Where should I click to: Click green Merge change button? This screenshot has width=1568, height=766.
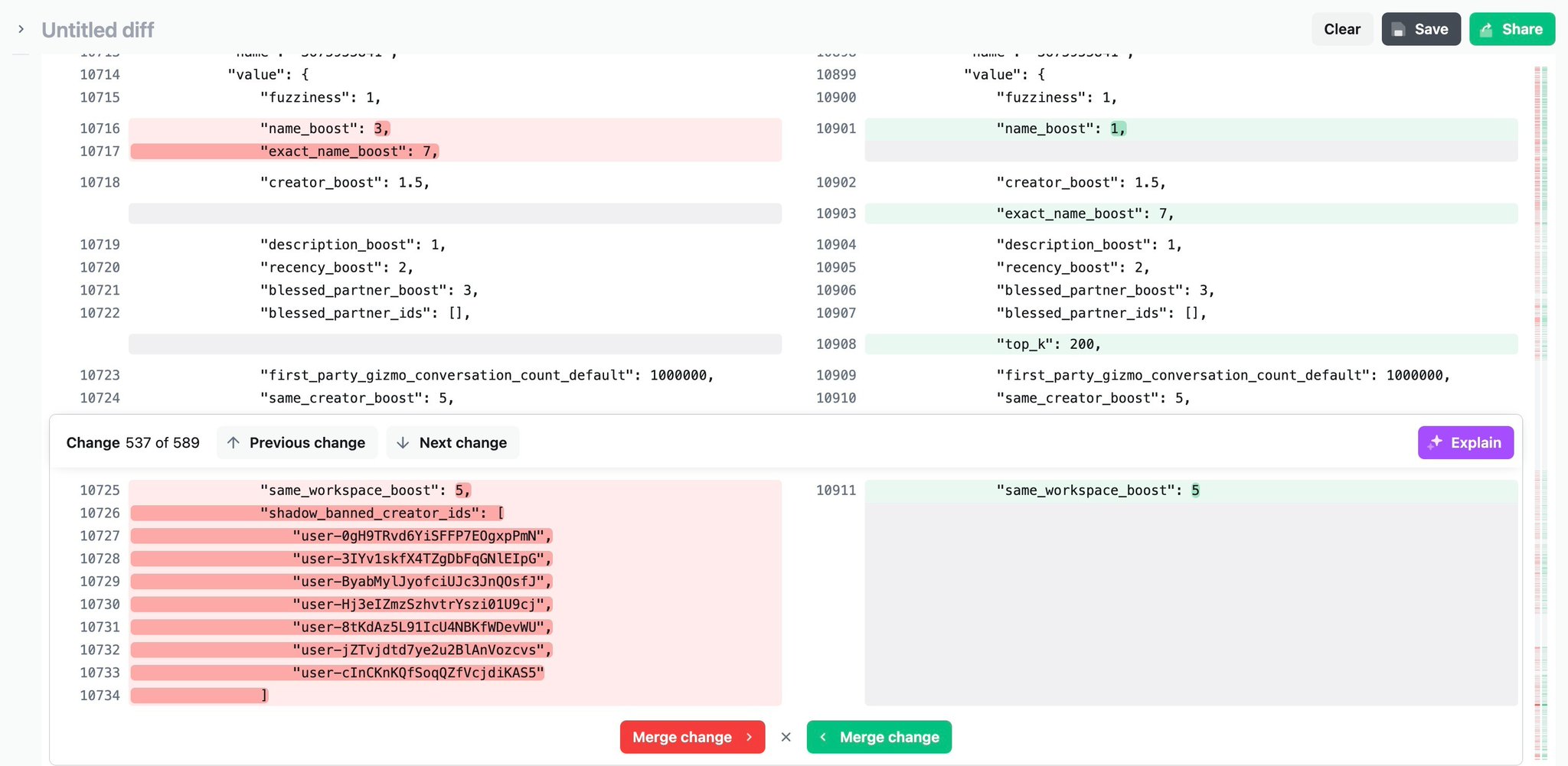coord(879,737)
